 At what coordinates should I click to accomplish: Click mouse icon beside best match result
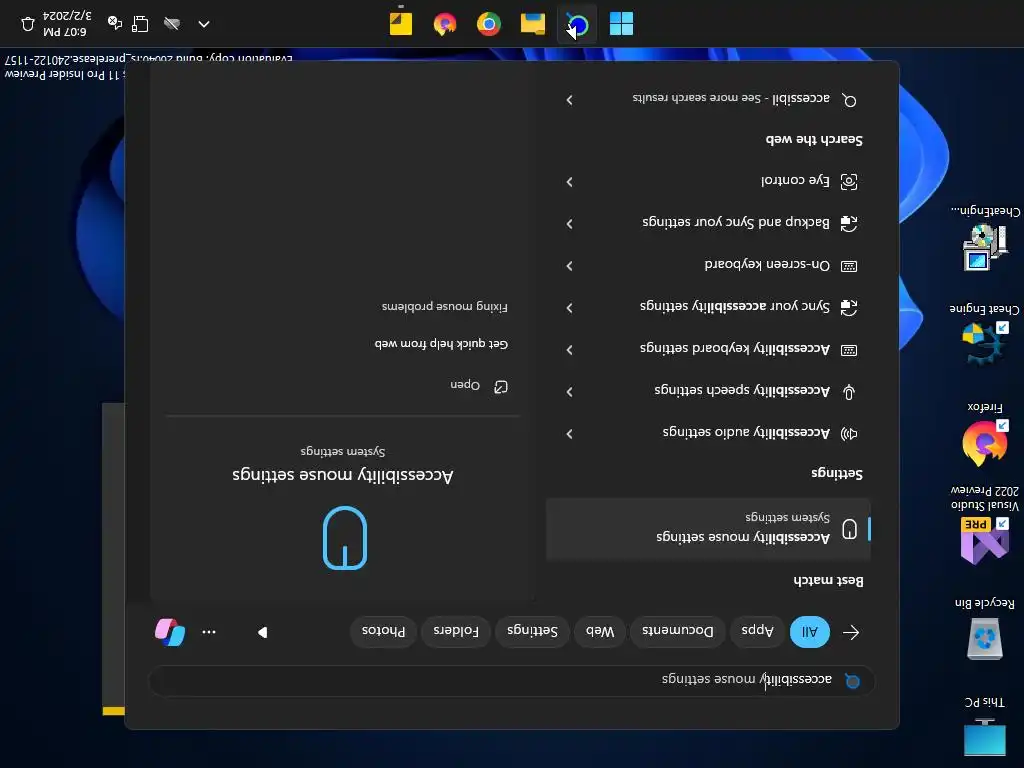click(x=849, y=529)
